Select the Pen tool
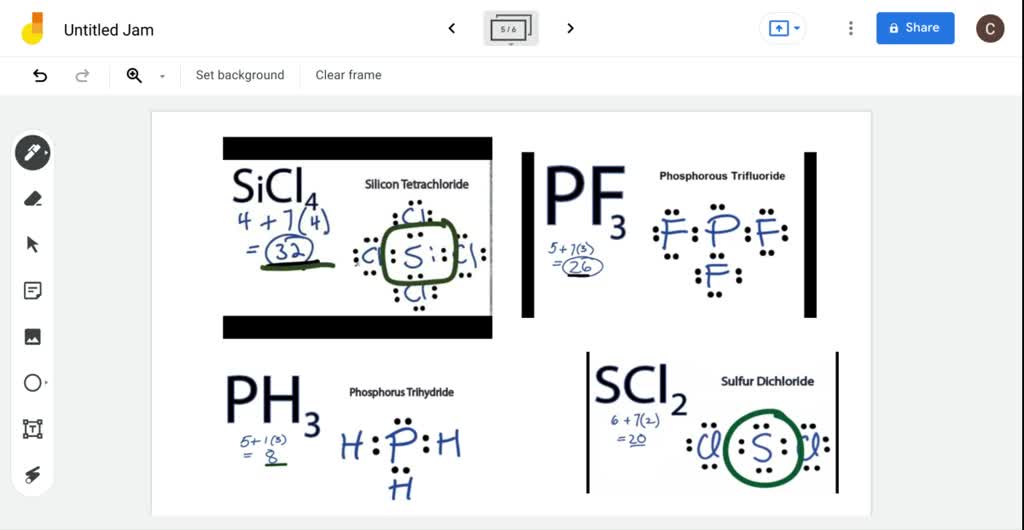Viewport: 1024px width, 530px height. pyautogui.click(x=32, y=153)
